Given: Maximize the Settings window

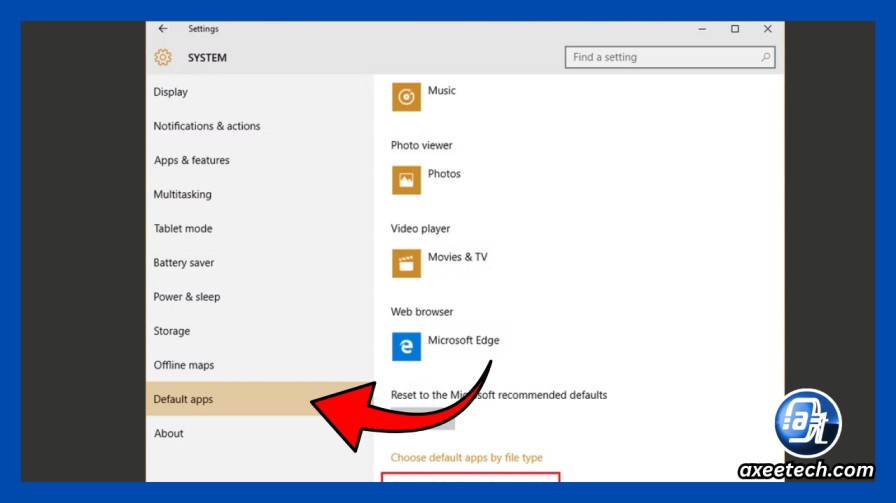Looking at the screenshot, I should coord(735,29).
